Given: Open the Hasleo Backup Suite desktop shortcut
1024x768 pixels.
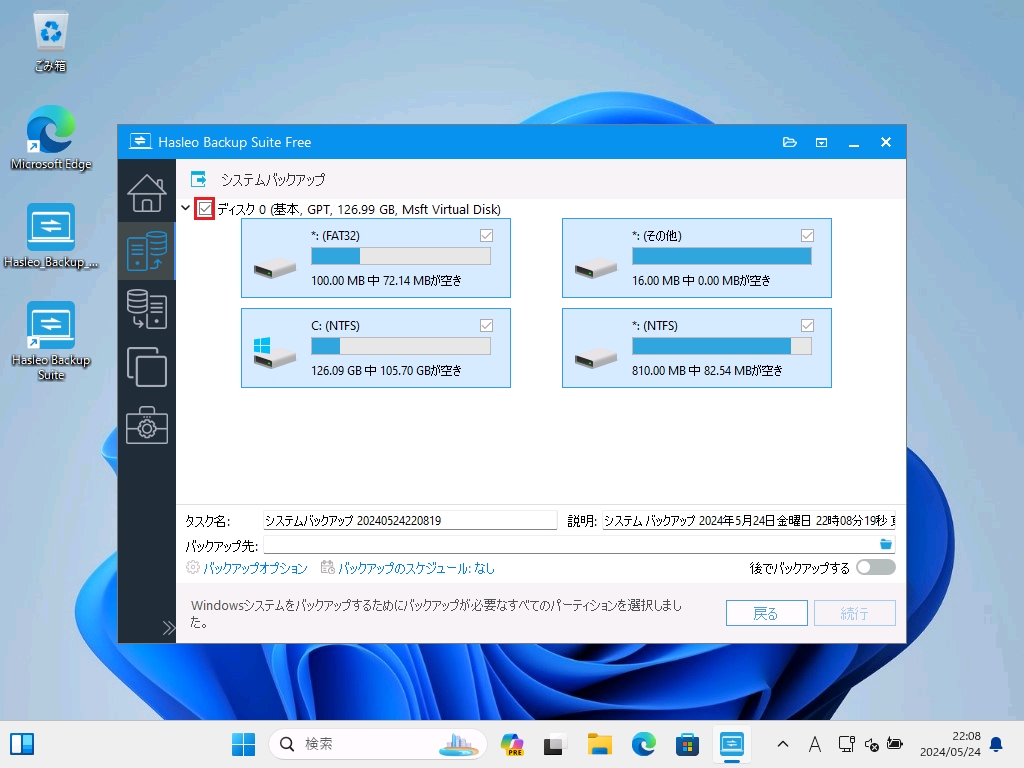Looking at the screenshot, I should pos(51,341).
